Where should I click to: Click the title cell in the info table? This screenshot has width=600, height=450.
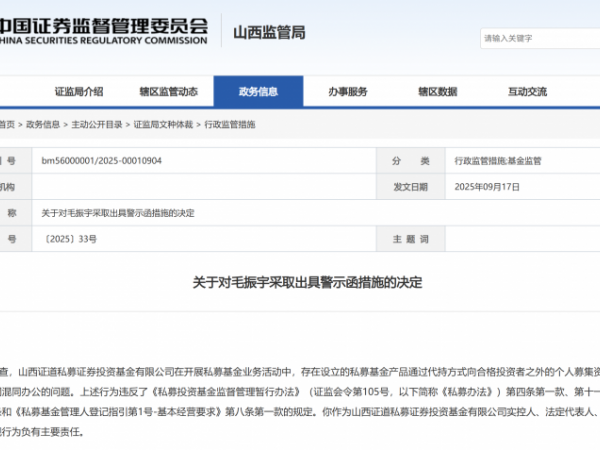(x=118, y=213)
